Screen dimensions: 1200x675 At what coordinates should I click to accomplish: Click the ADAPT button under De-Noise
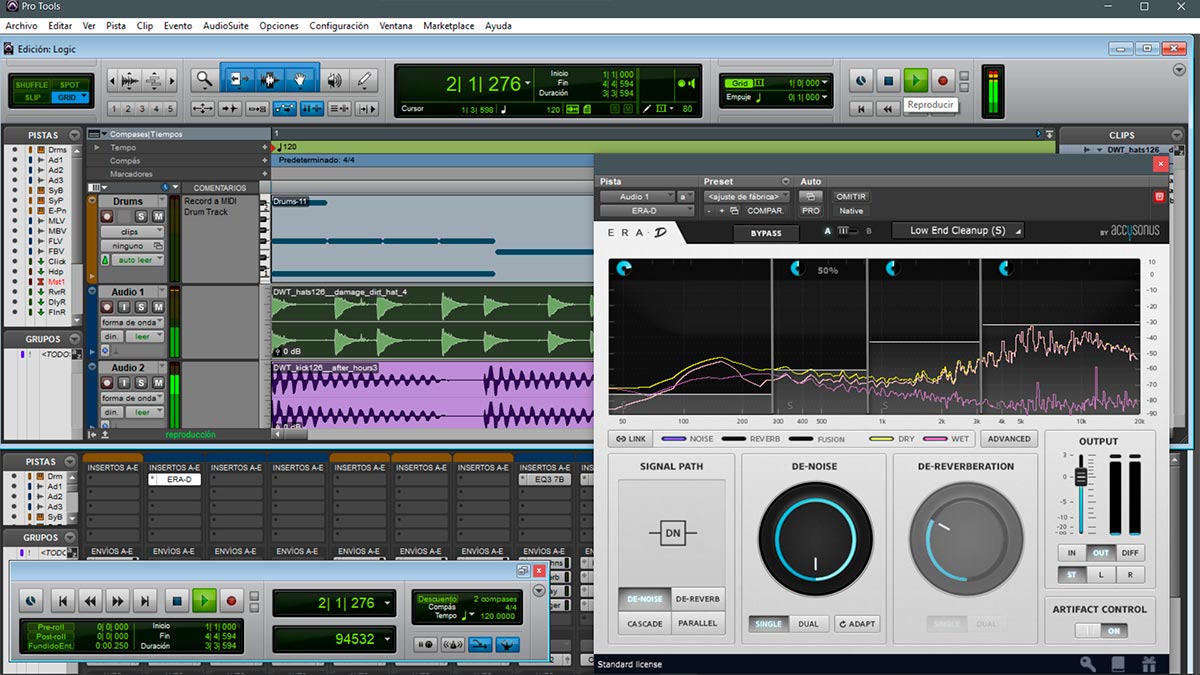click(x=857, y=624)
